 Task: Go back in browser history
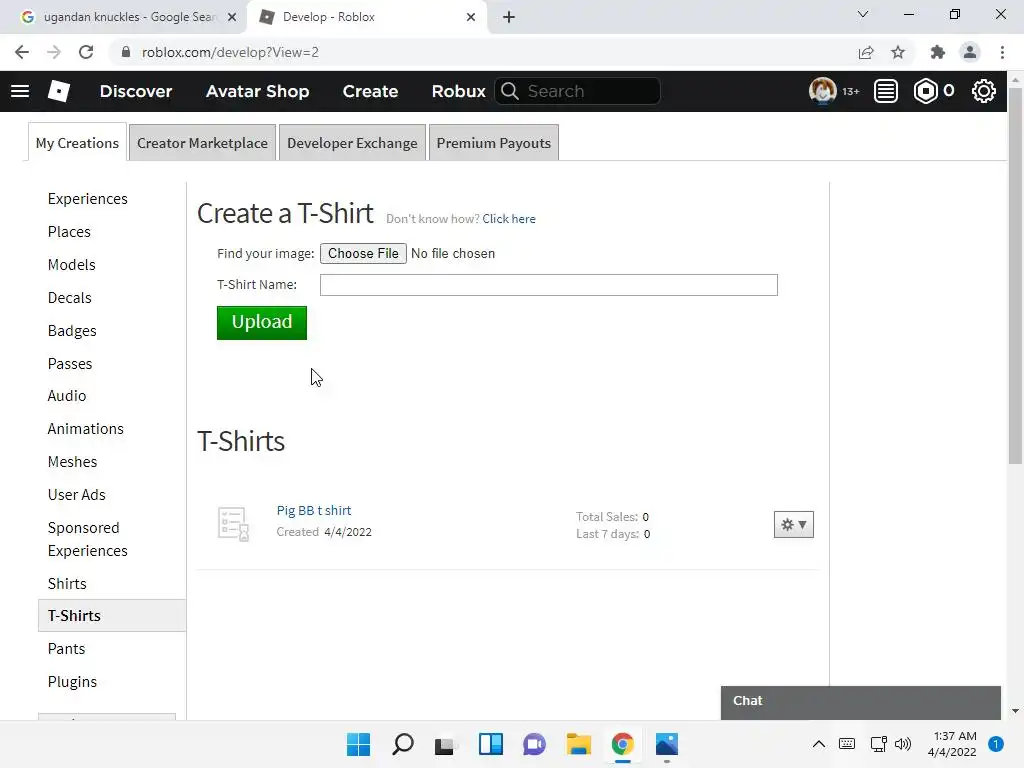[x=22, y=52]
